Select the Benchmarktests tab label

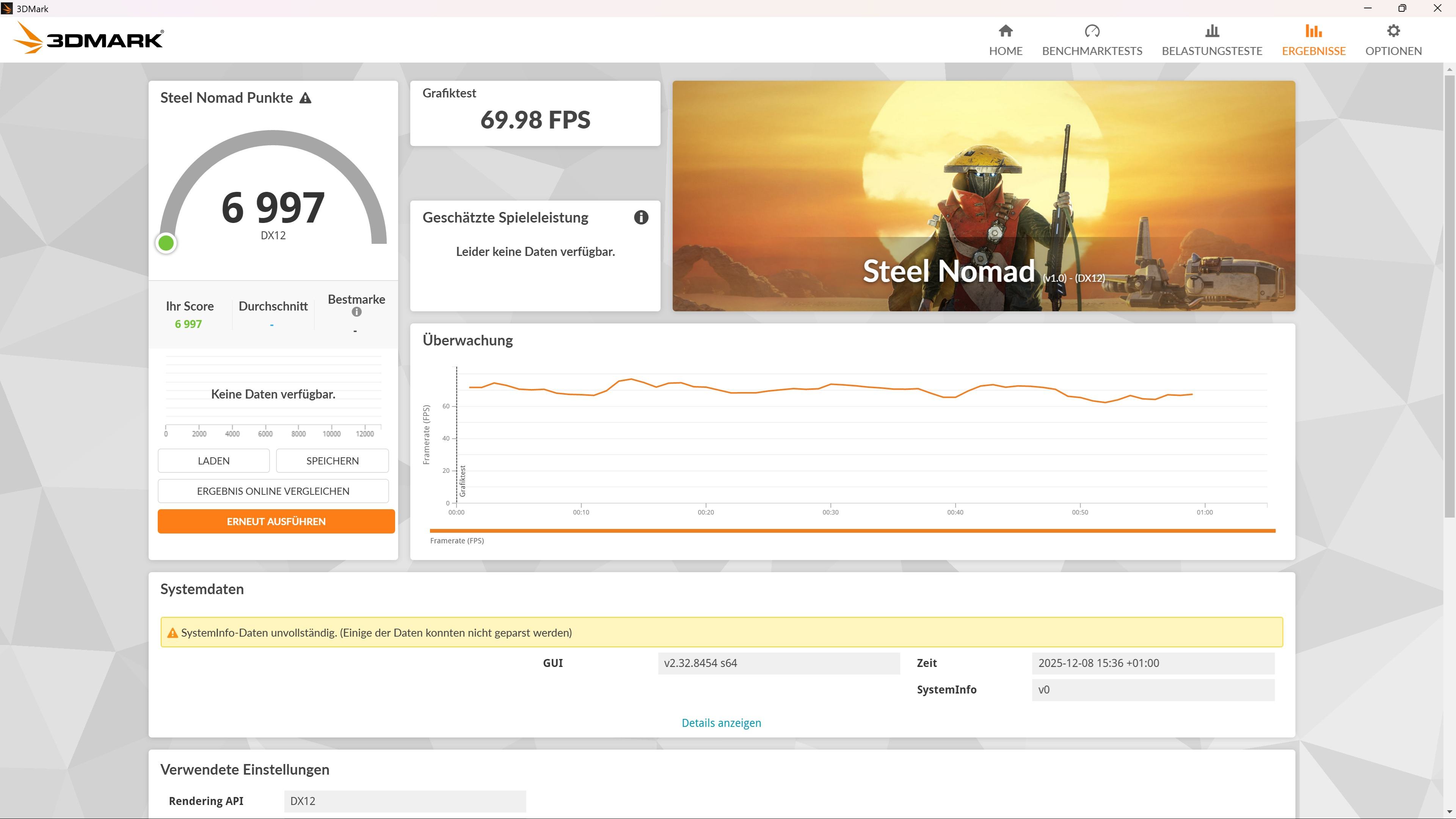pos(1092,51)
